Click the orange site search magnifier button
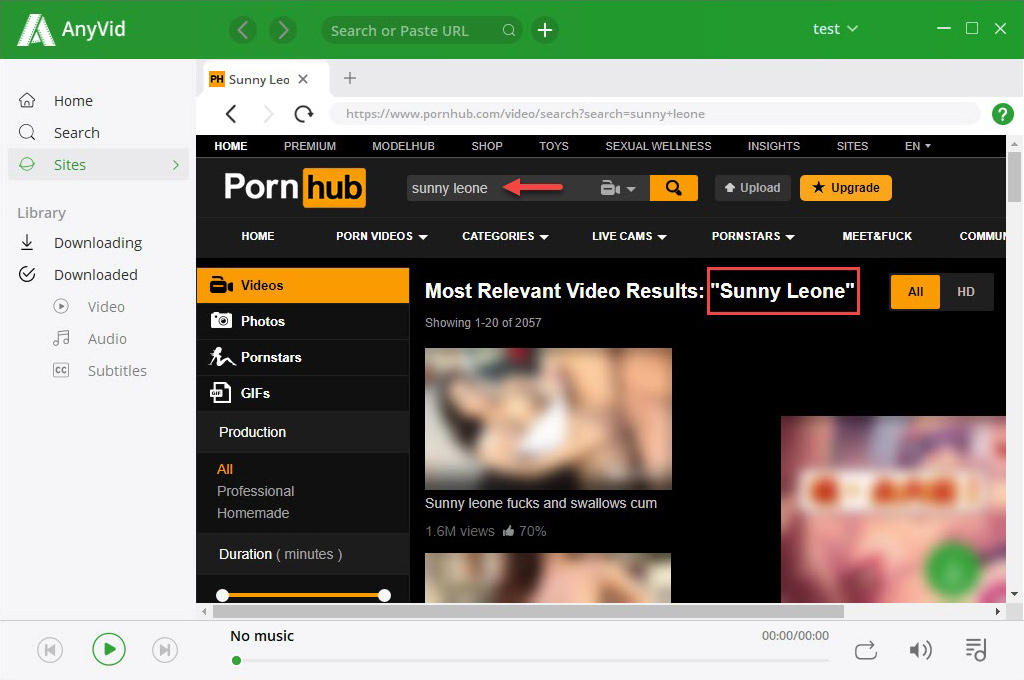This screenshot has width=1024, height=680. tap(673, 188)
